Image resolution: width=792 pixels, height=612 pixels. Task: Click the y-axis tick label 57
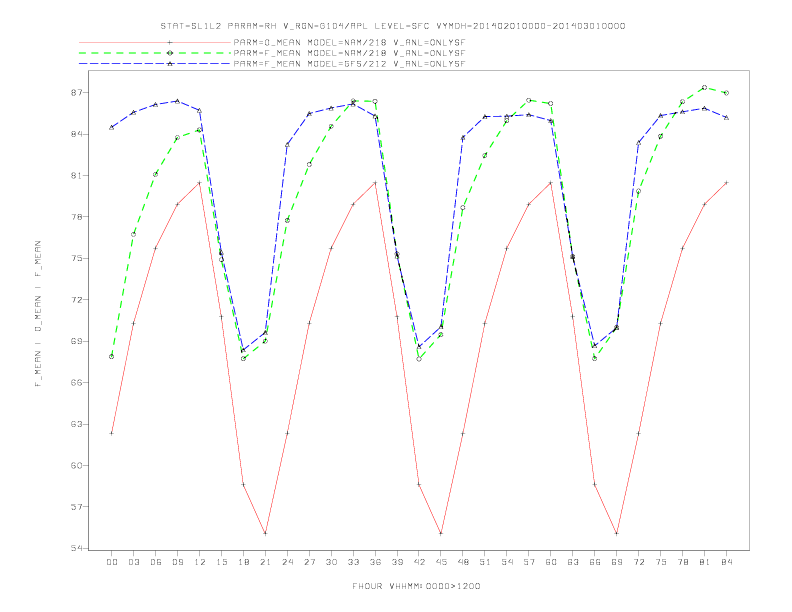click(77, 507)
